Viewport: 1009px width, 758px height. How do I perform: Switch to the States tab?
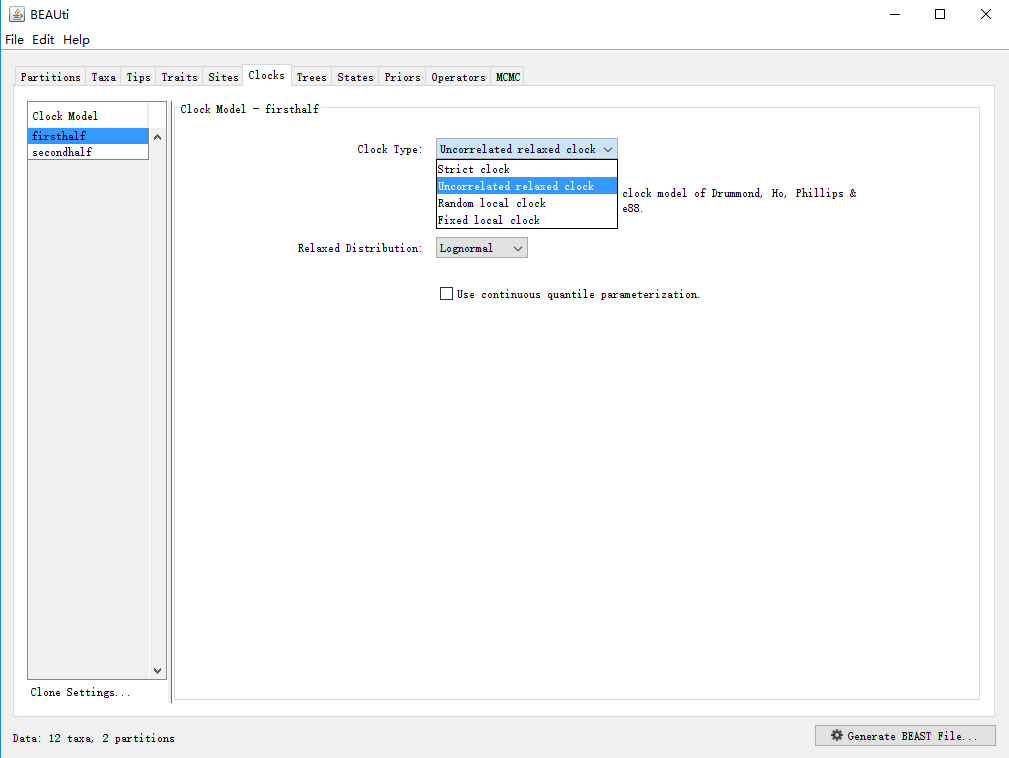[355, 77]
